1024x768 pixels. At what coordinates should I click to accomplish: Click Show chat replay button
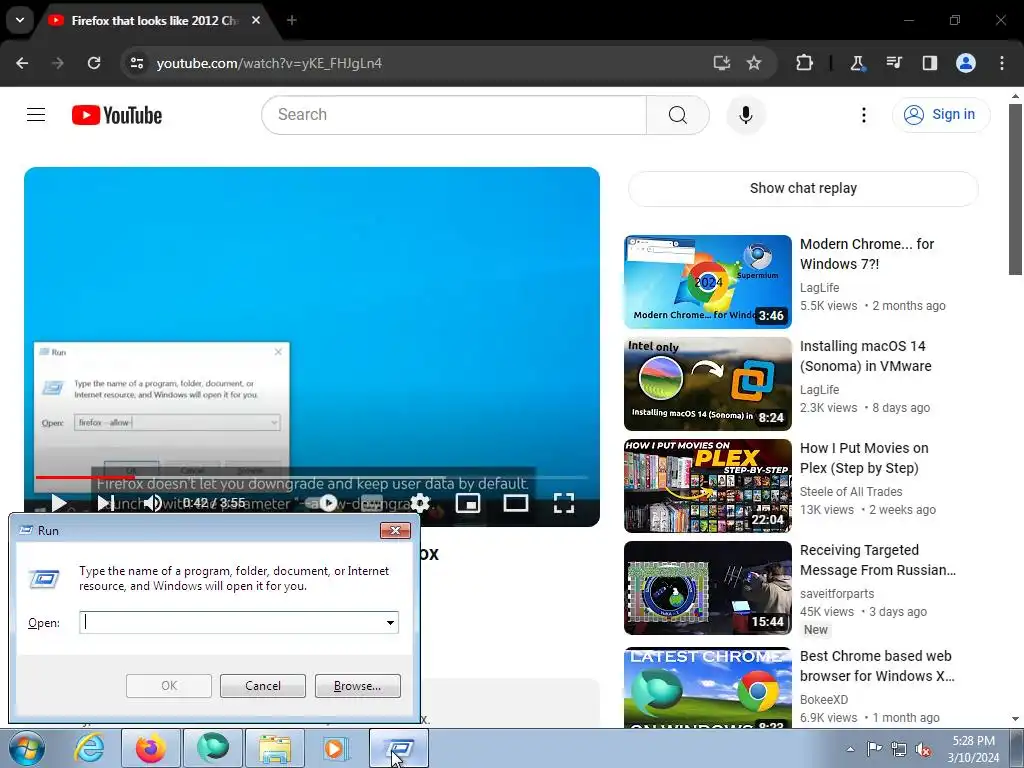tap(803, 189)
